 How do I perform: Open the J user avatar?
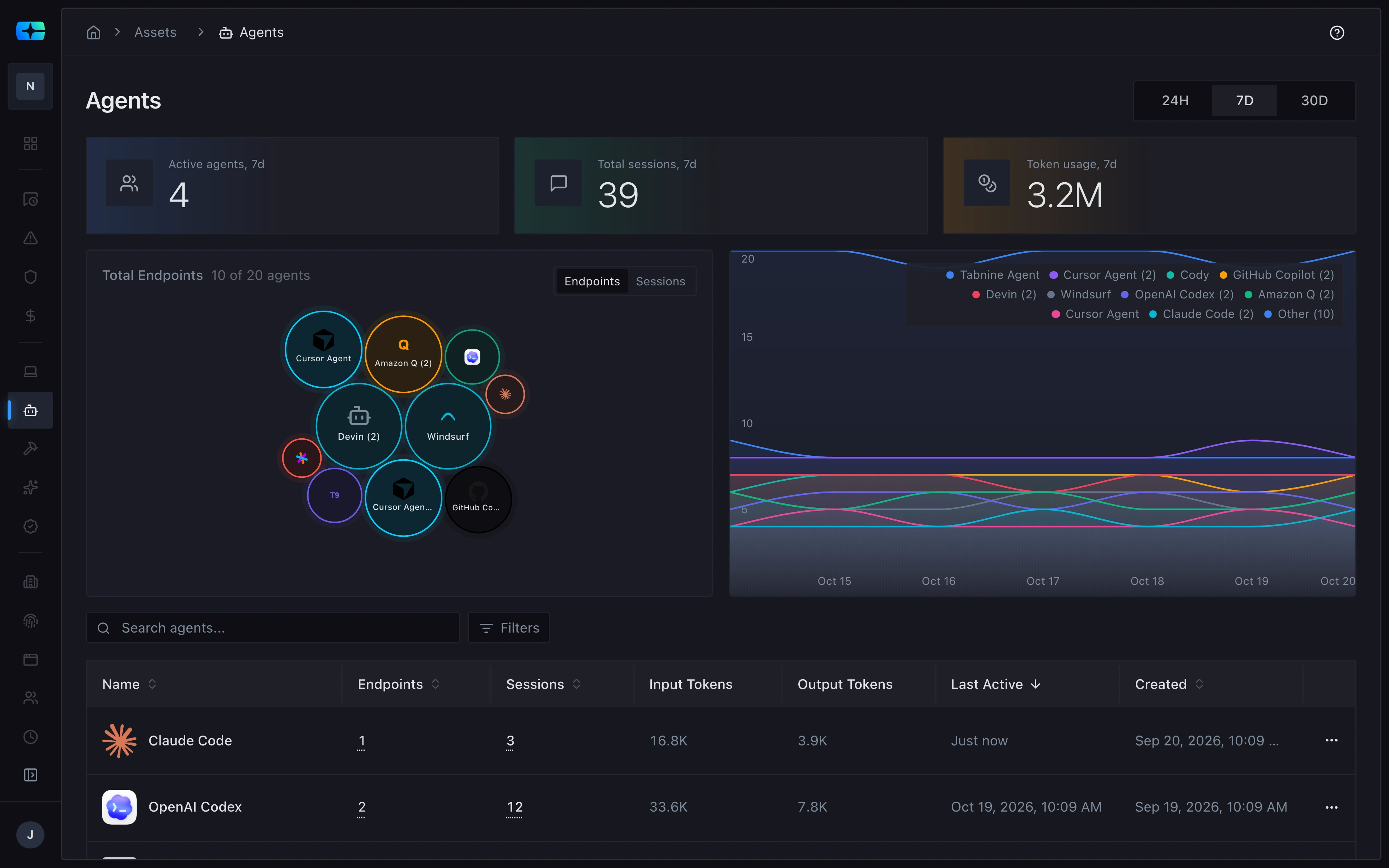(x=30, y=835)
